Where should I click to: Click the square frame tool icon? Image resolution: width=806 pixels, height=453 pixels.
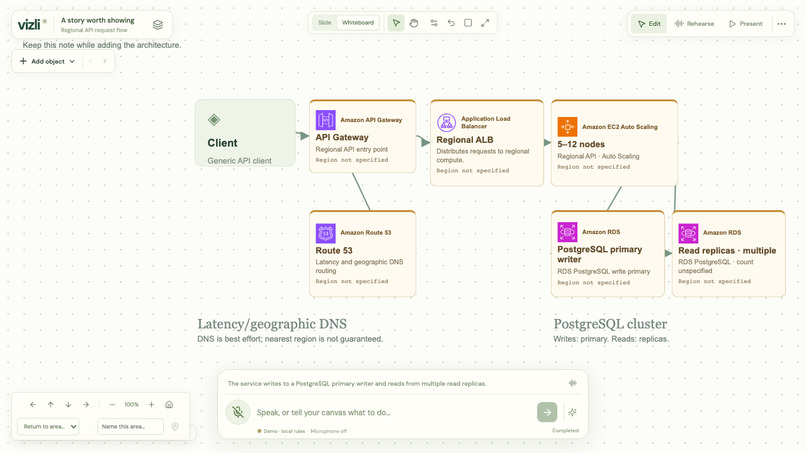pyautogui.click(x=468, y=23)
